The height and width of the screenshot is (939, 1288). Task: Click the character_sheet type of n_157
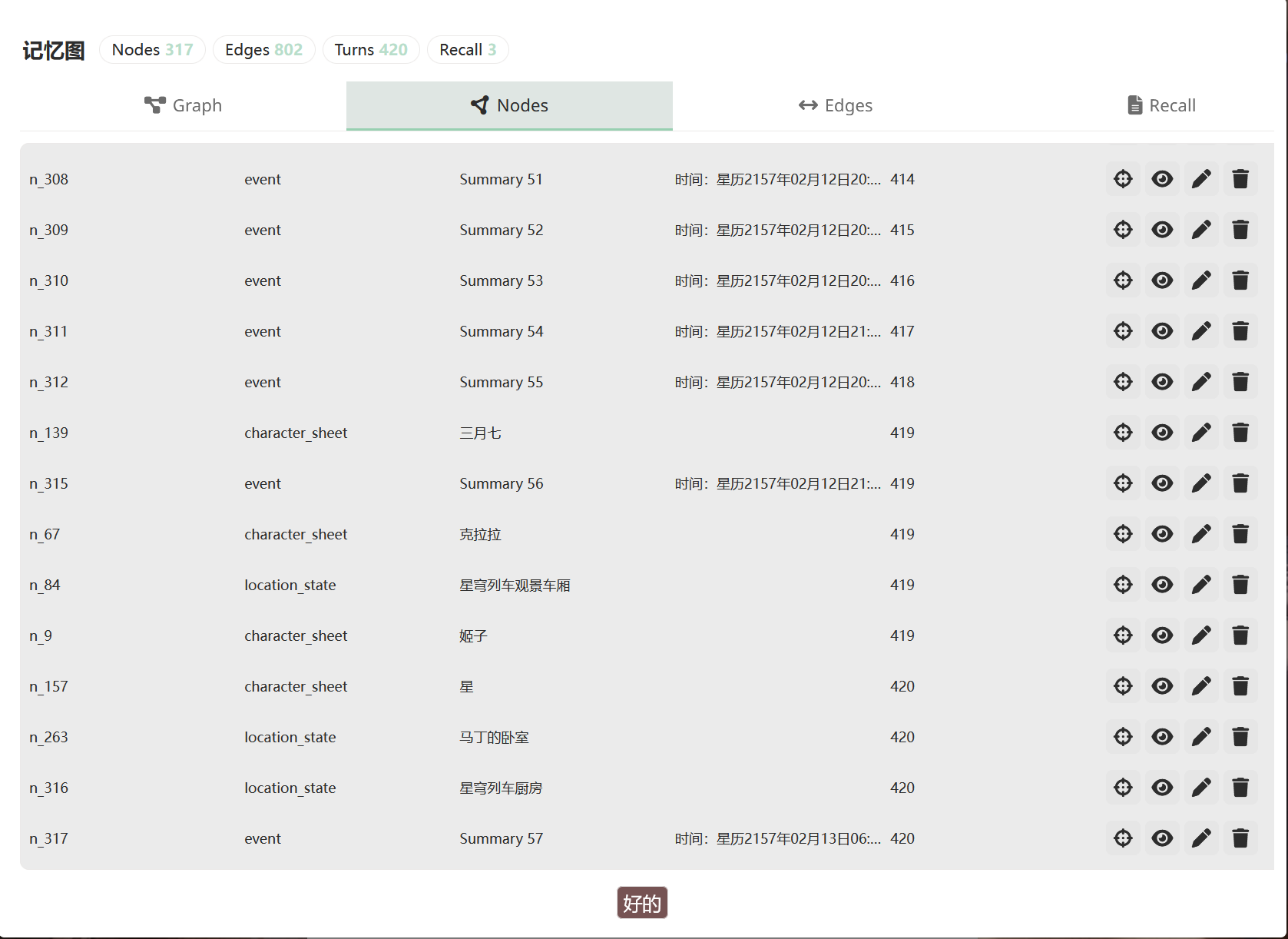point(296,686)
